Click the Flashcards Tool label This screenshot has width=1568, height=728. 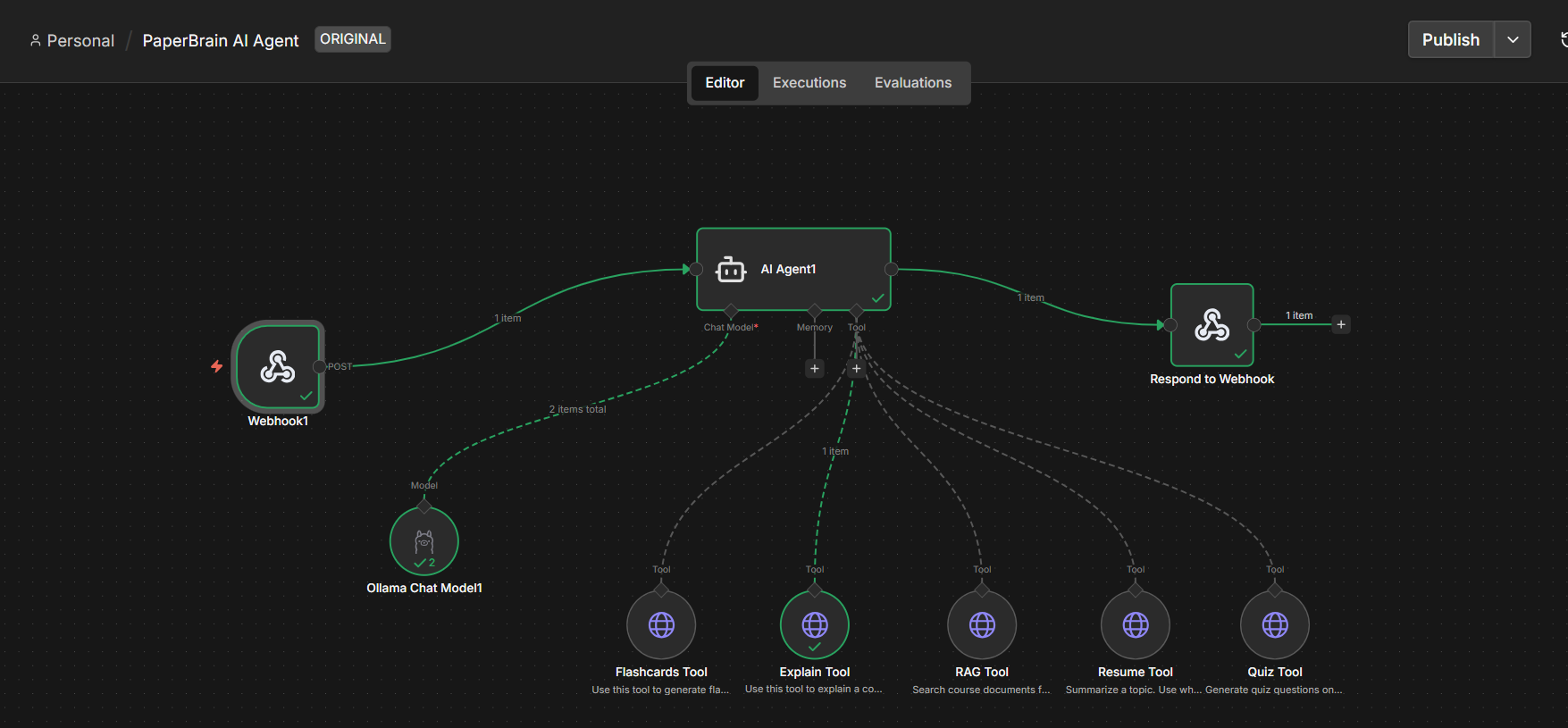[x=661, y=672]
